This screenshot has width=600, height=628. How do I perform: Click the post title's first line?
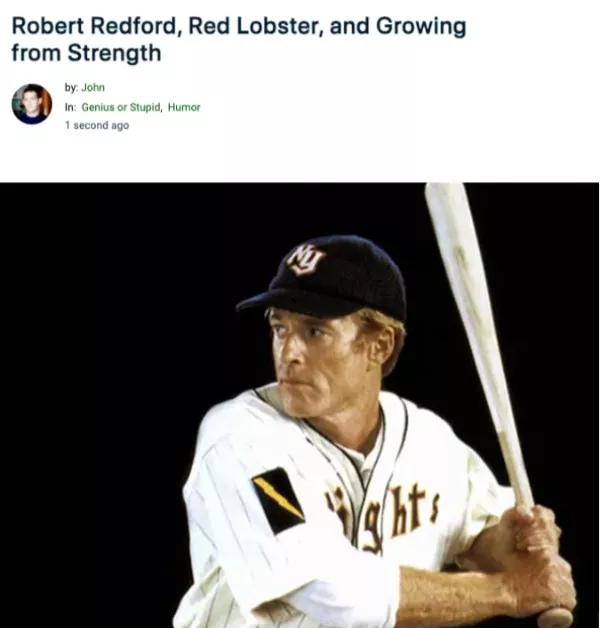pos(238,26)
